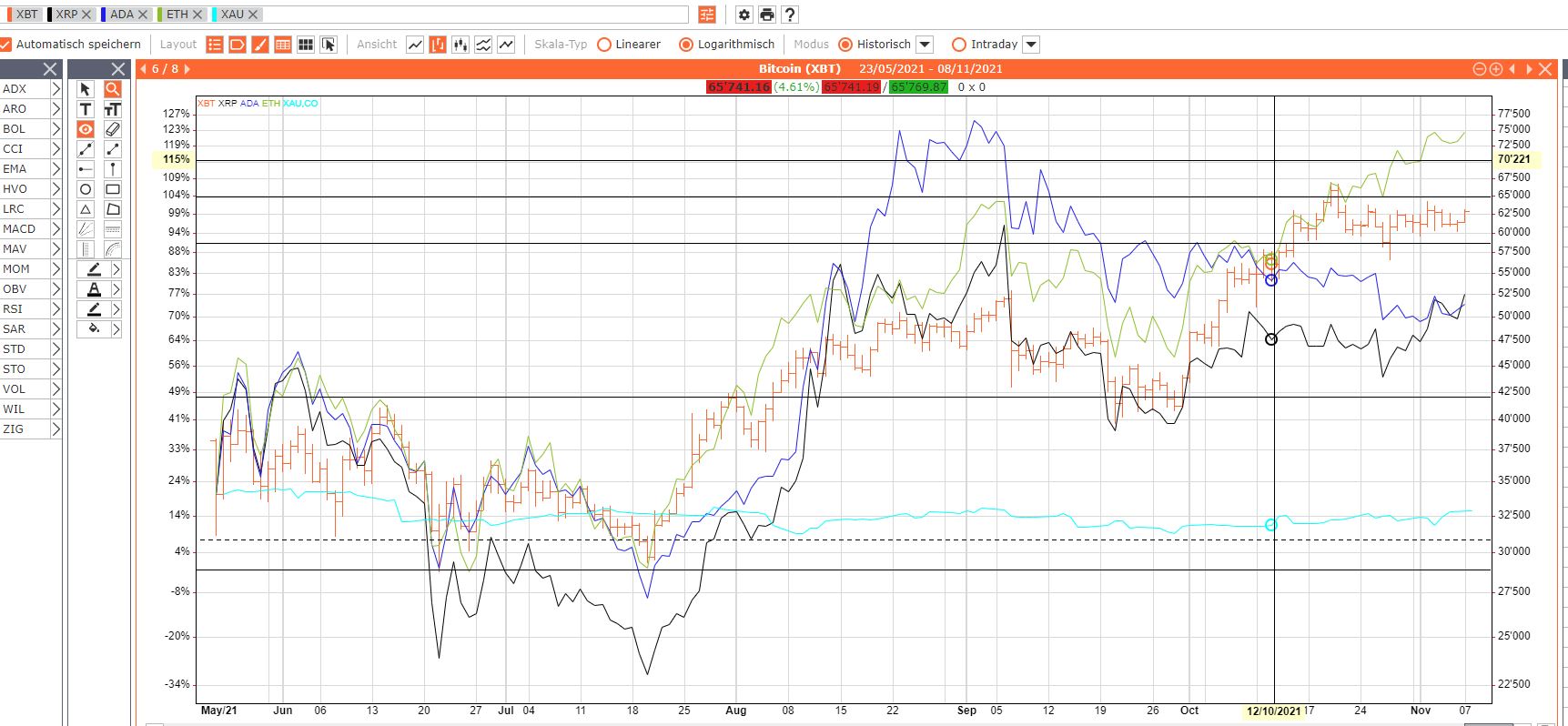The height and width of the screenshot is (726, 1568).
Task: Open the fill color bucket picker
Action: 94,329
